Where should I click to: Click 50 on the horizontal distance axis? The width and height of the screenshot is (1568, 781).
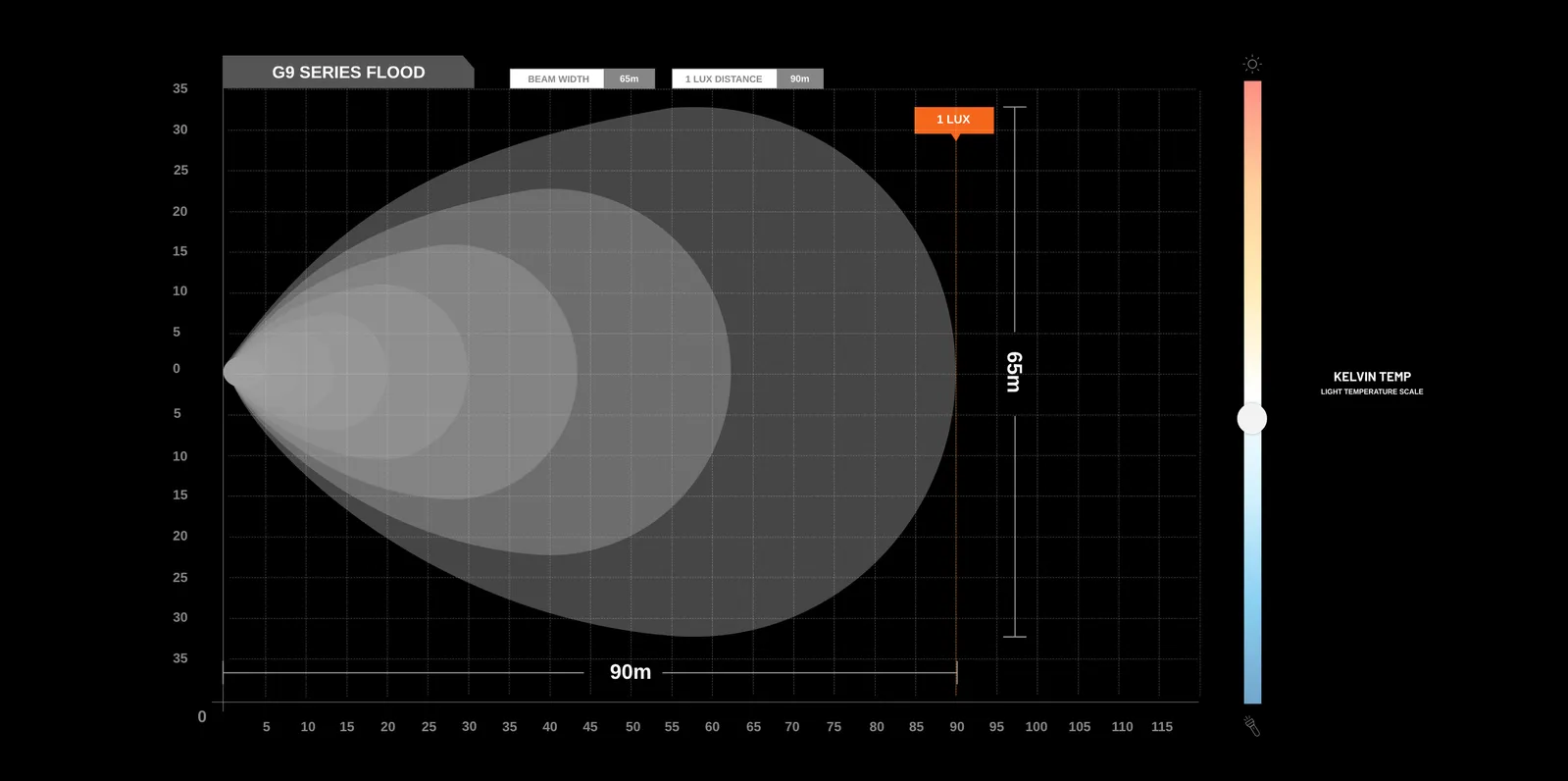click(632, 727)
